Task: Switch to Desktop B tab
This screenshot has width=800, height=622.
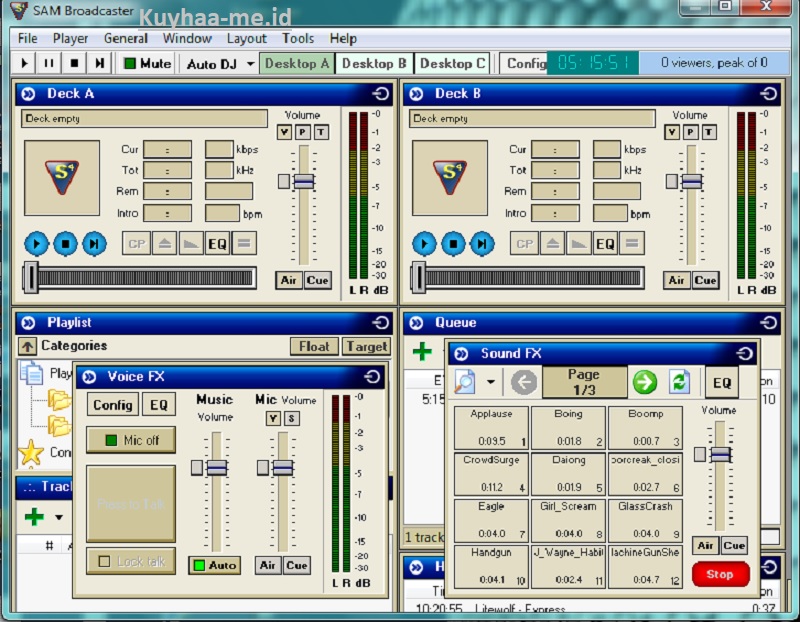Action: click(374, 63)
